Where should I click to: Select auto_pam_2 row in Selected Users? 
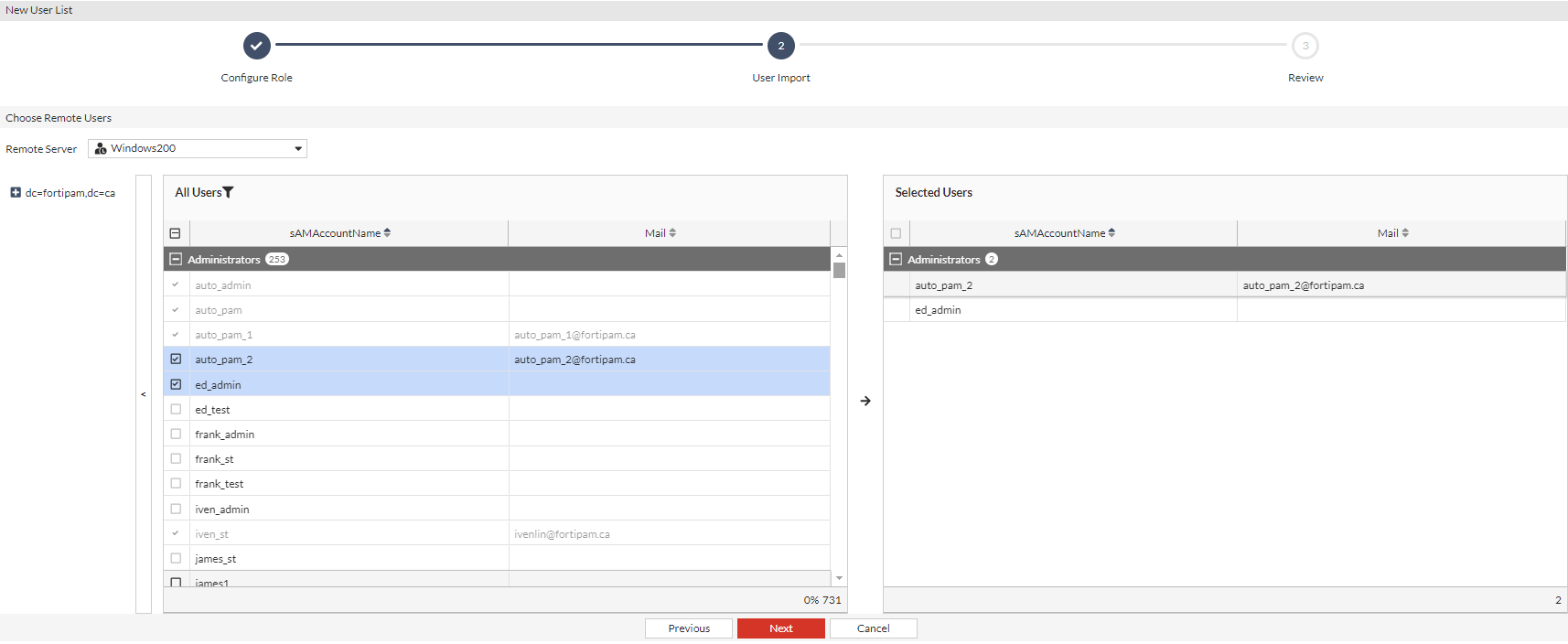click(x=1225, y=285)
